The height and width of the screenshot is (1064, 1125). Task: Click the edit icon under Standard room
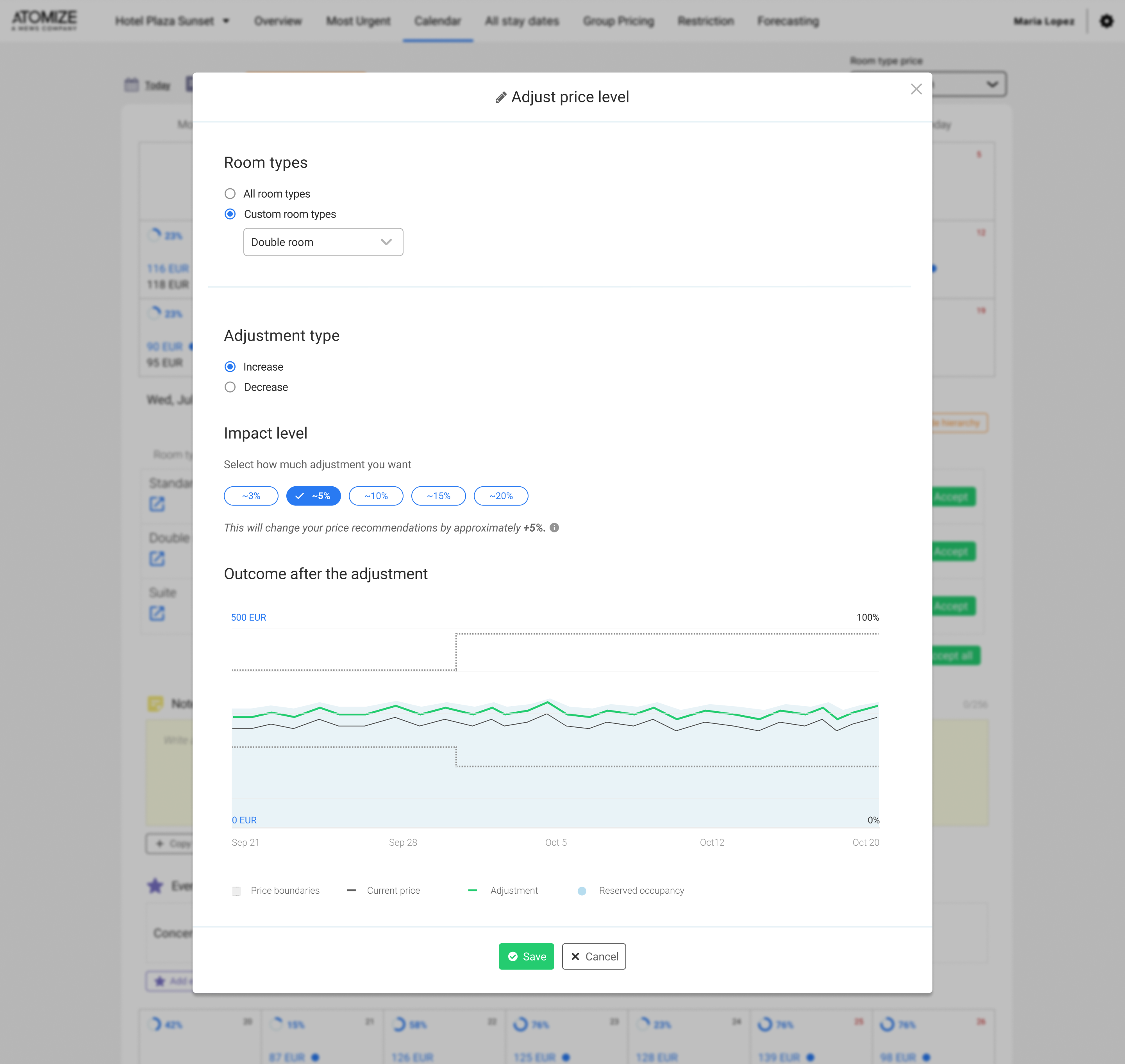click(157, 503)
